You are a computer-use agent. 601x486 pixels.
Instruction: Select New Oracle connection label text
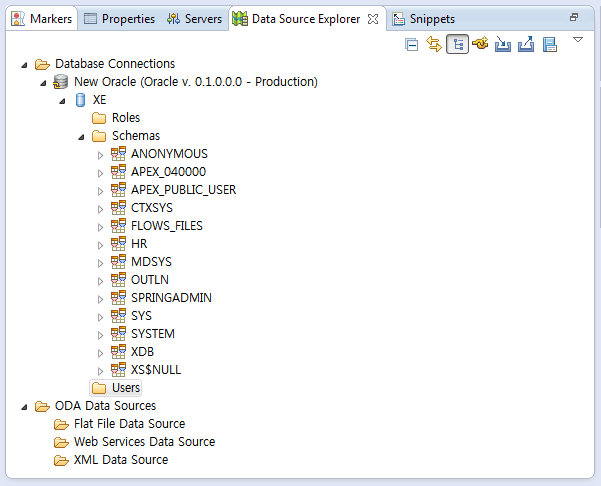tap(196, 82)
